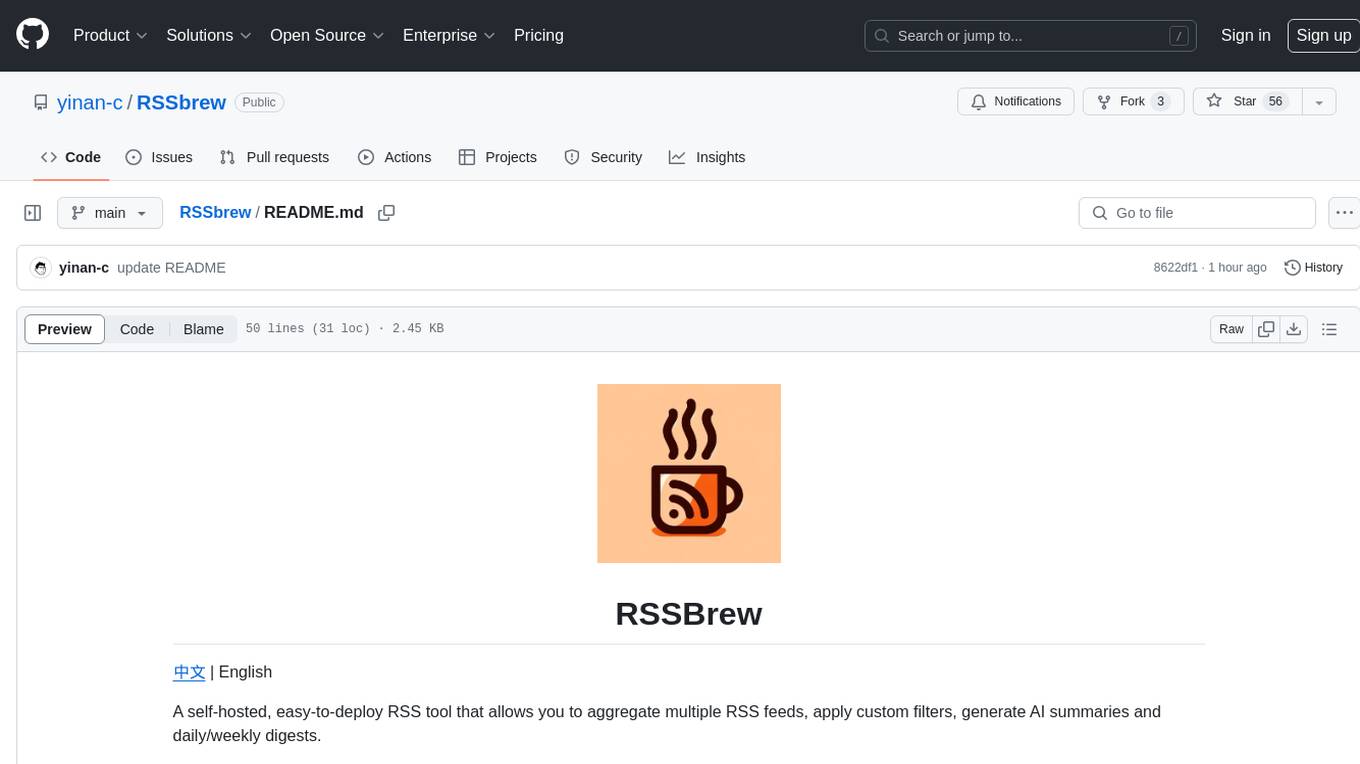Open commit author yinan-c link
The image size is (1360, 764).
(x=84, y=268)
